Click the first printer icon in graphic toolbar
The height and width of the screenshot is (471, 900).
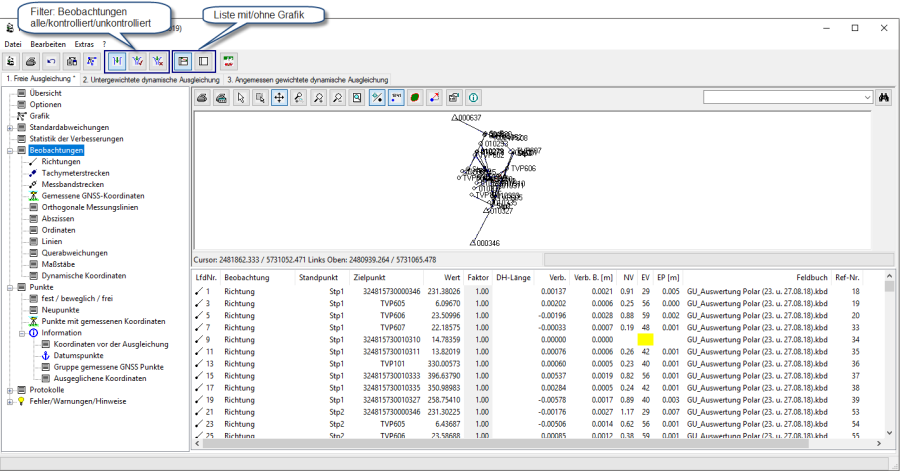click(201, 98)
